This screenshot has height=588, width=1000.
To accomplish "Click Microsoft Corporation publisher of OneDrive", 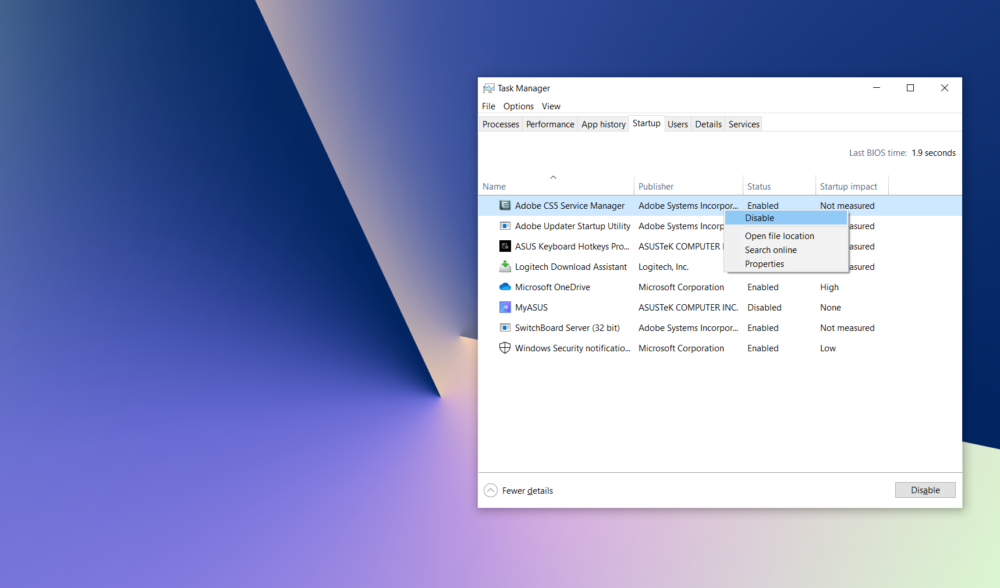I will click(x=681, y=287).
